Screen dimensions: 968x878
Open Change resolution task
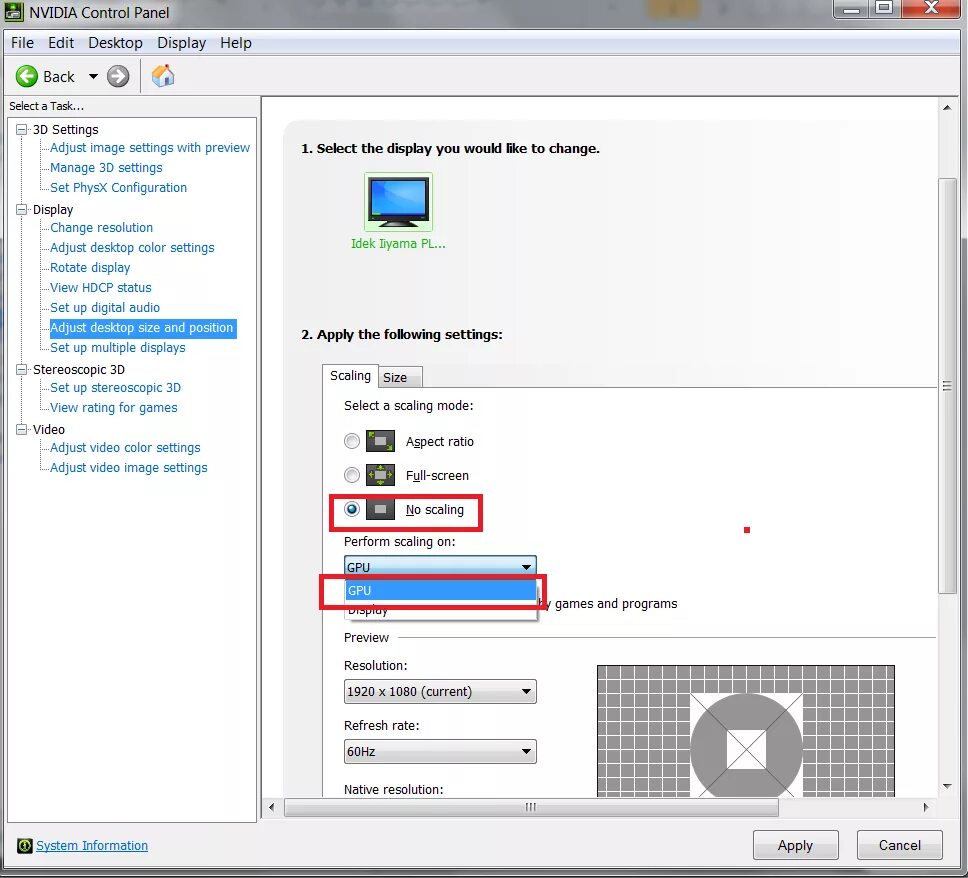pyautogui.click(x=101, y=227)
